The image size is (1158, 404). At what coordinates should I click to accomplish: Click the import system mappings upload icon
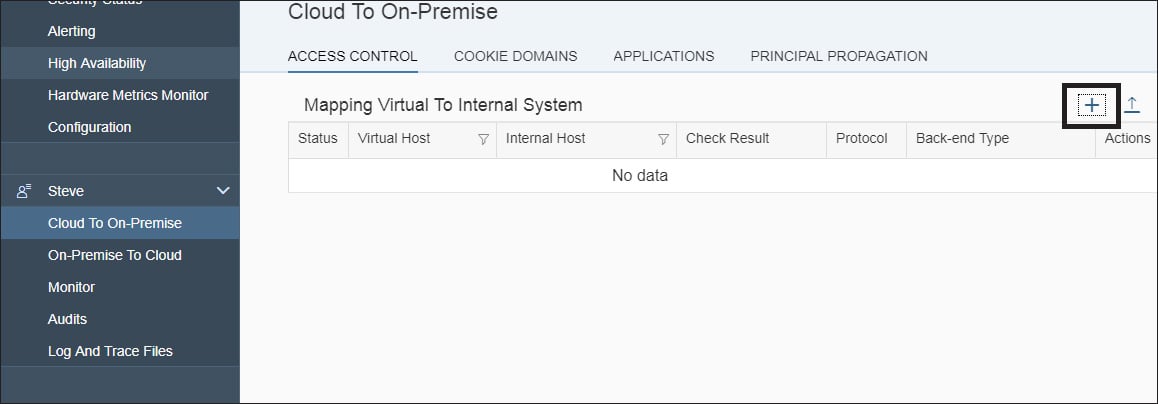[x=1131, y=106]
